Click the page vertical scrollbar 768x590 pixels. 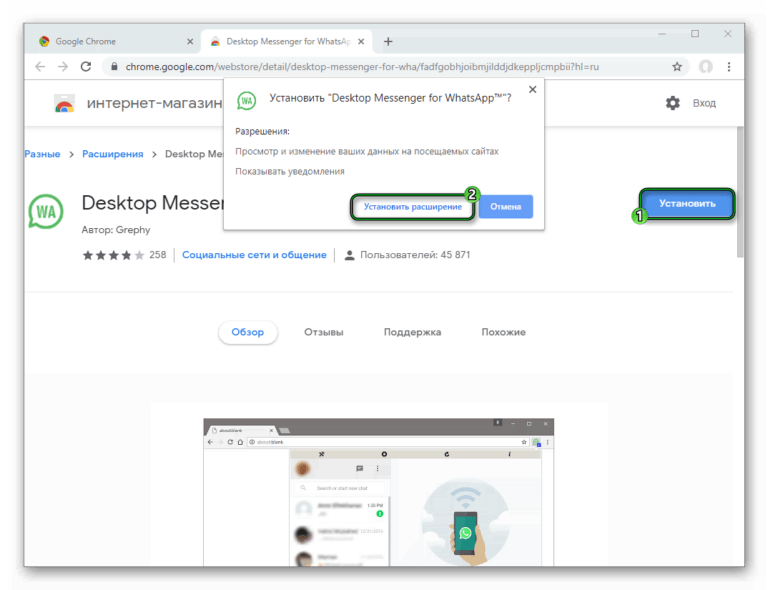click(740, 192)
